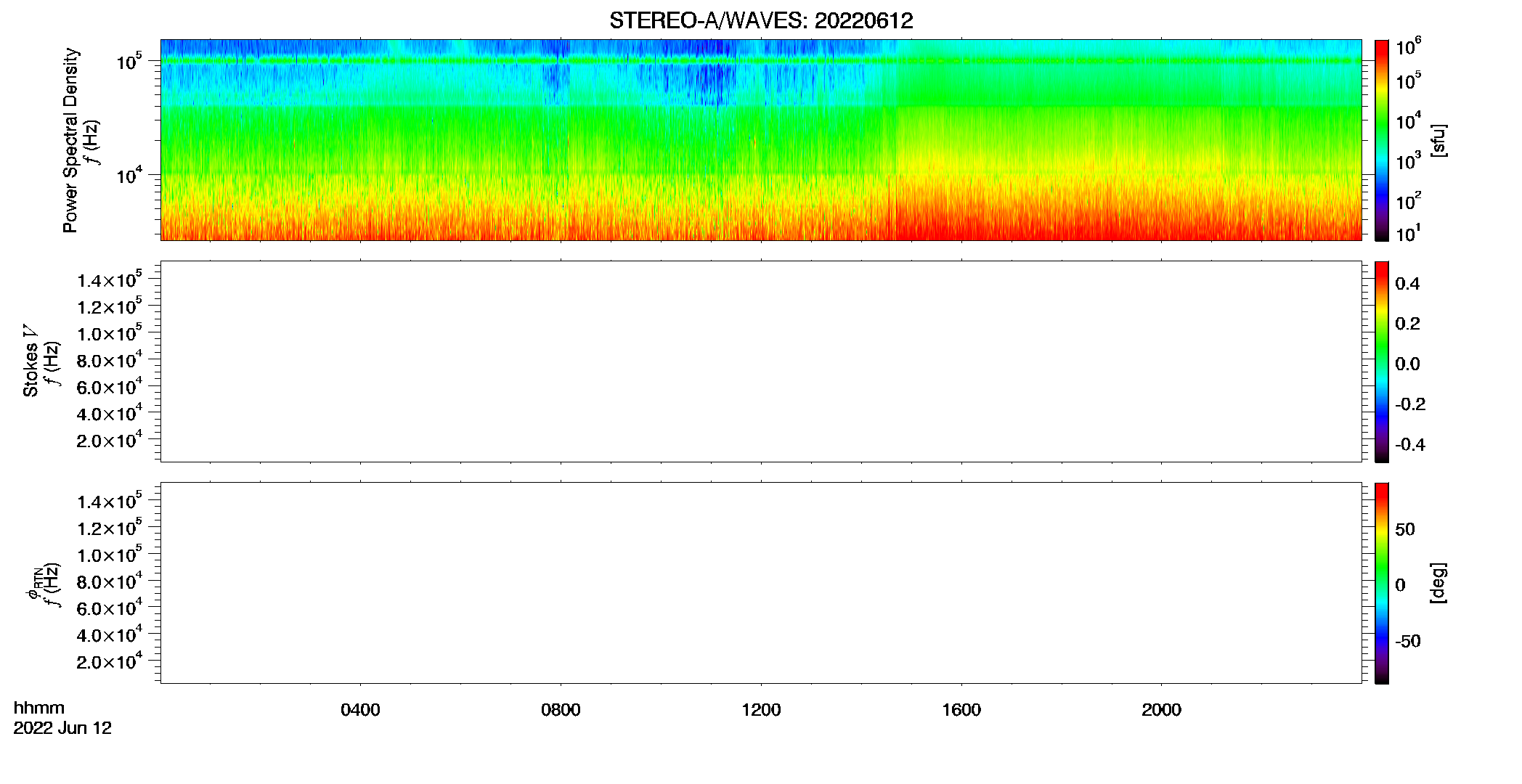Image resolution: width=1522 pixels, height=784 pixels.
Task: Select the 1600 time axis label
Action: [961, 710]
